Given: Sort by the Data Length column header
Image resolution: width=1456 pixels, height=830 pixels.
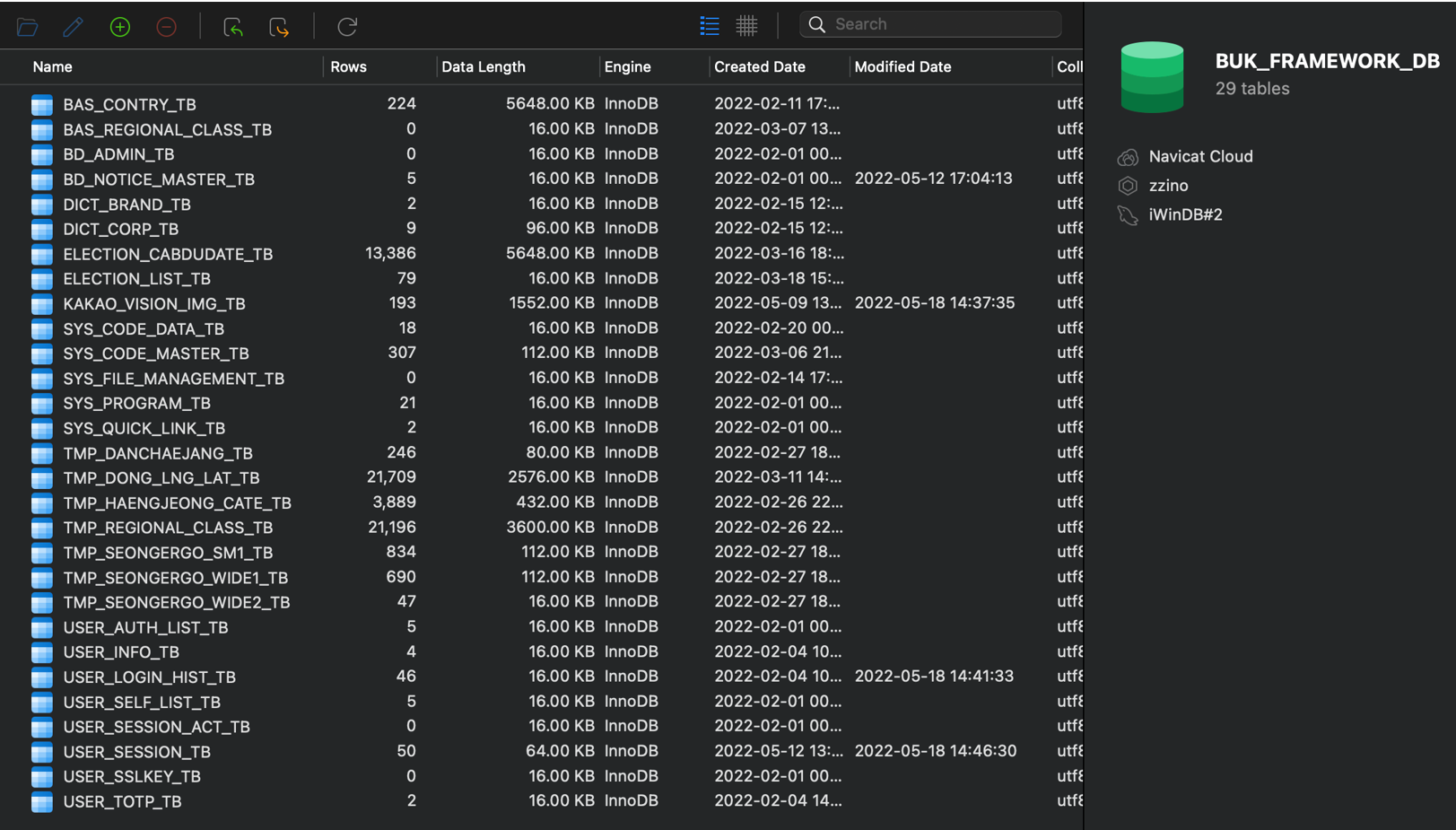Looking at the screenshot, I should coord(483,66).
